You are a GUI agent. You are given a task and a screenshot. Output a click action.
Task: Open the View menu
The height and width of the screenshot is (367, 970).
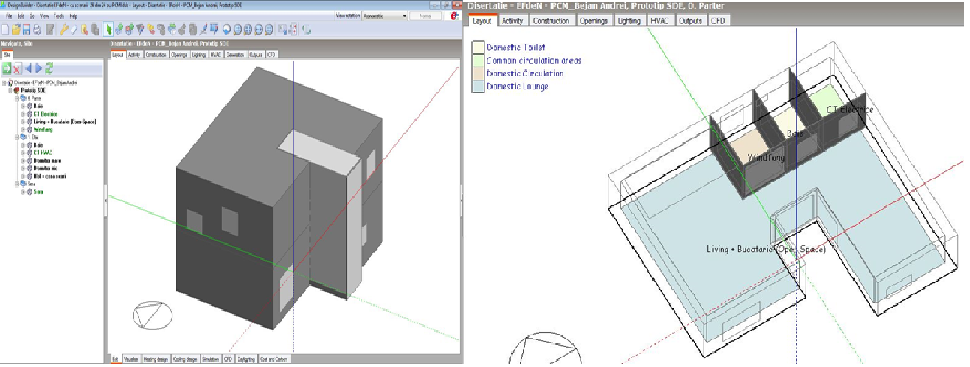tap(45, 16)
